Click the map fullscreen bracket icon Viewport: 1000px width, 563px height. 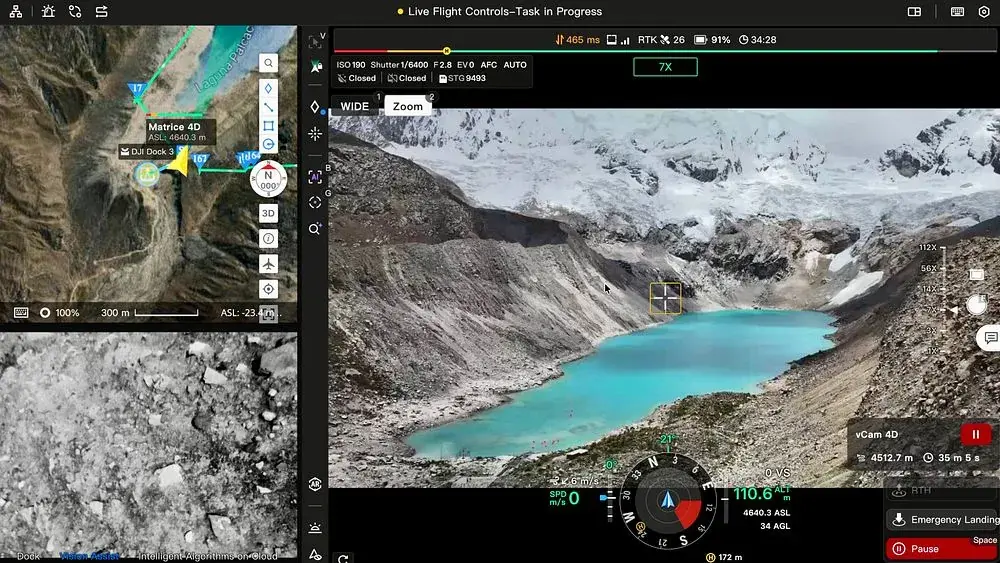pyautogui.click(x=268, y=314)
